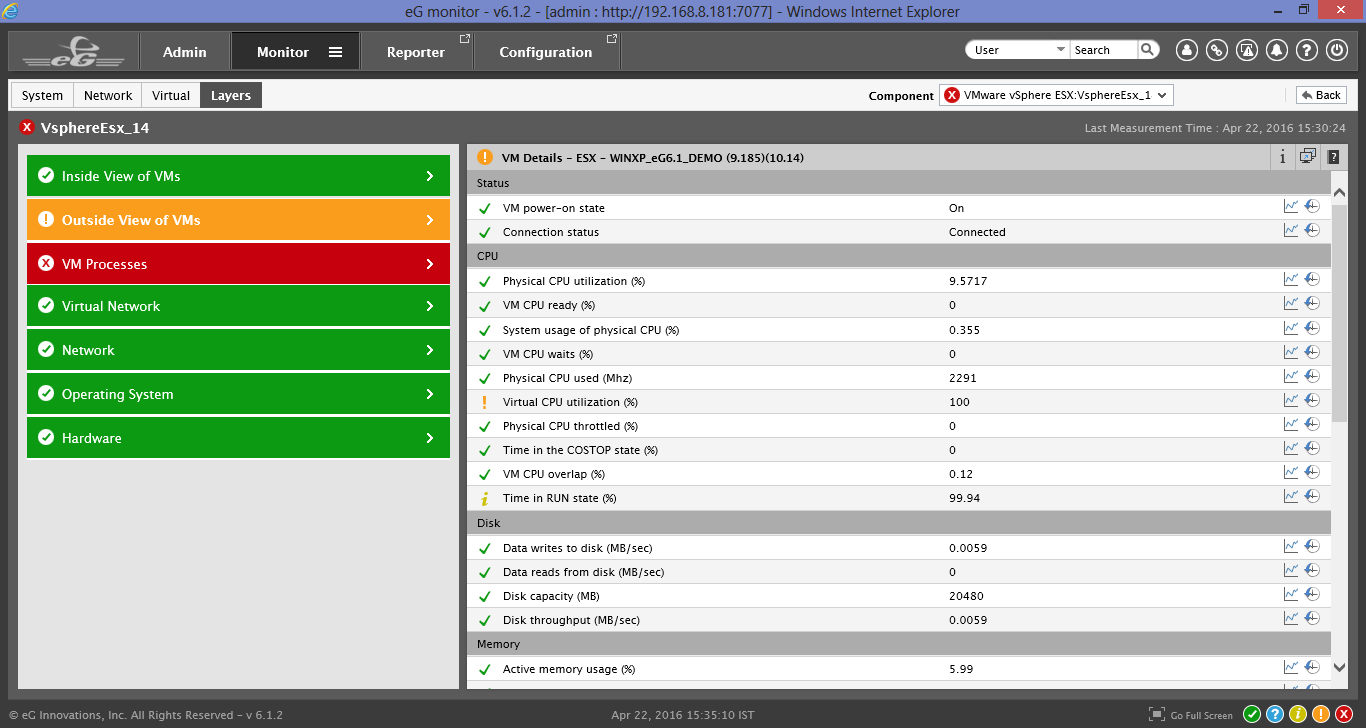Click the info icon in VM Details header

[1283, 157]
